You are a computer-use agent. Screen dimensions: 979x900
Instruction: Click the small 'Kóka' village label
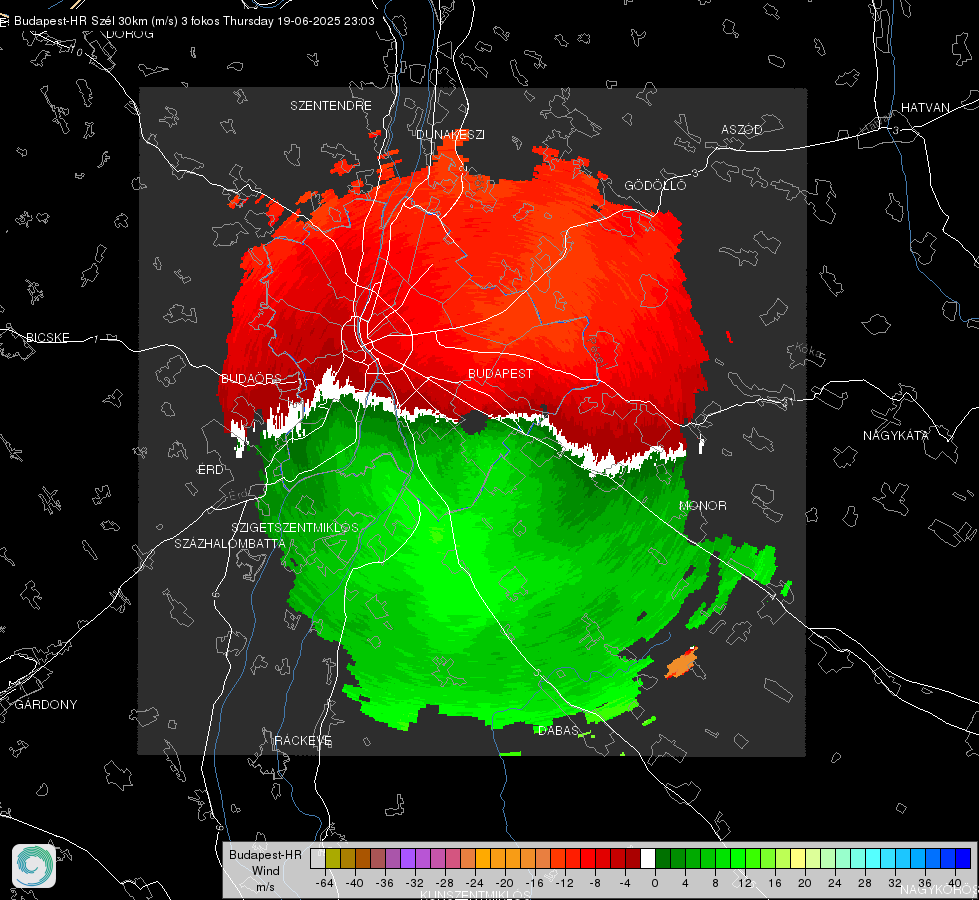point(810,353)
